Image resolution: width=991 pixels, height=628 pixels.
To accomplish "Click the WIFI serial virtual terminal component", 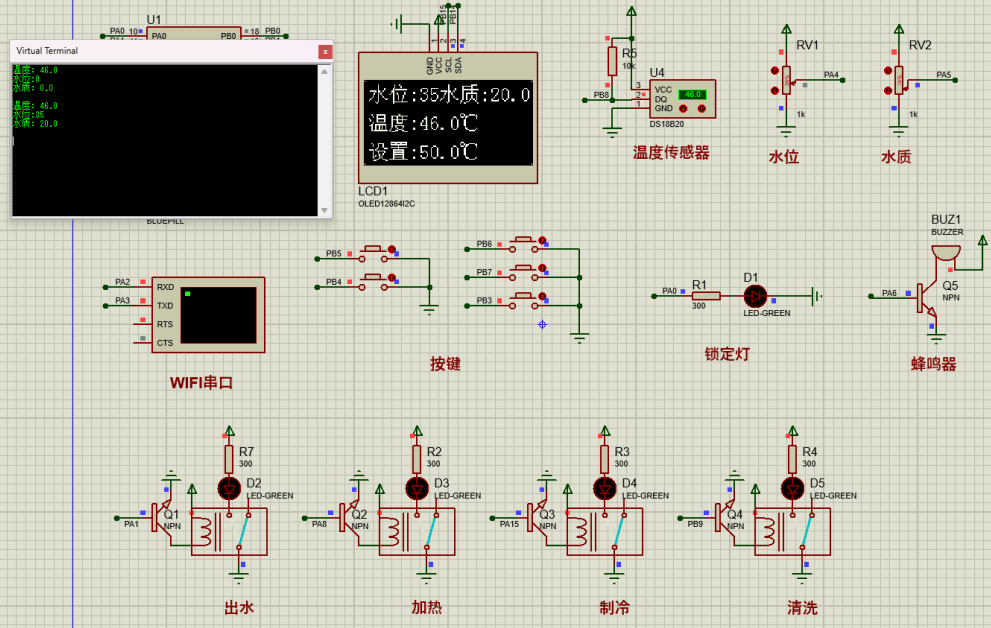I will click(209, 314).
